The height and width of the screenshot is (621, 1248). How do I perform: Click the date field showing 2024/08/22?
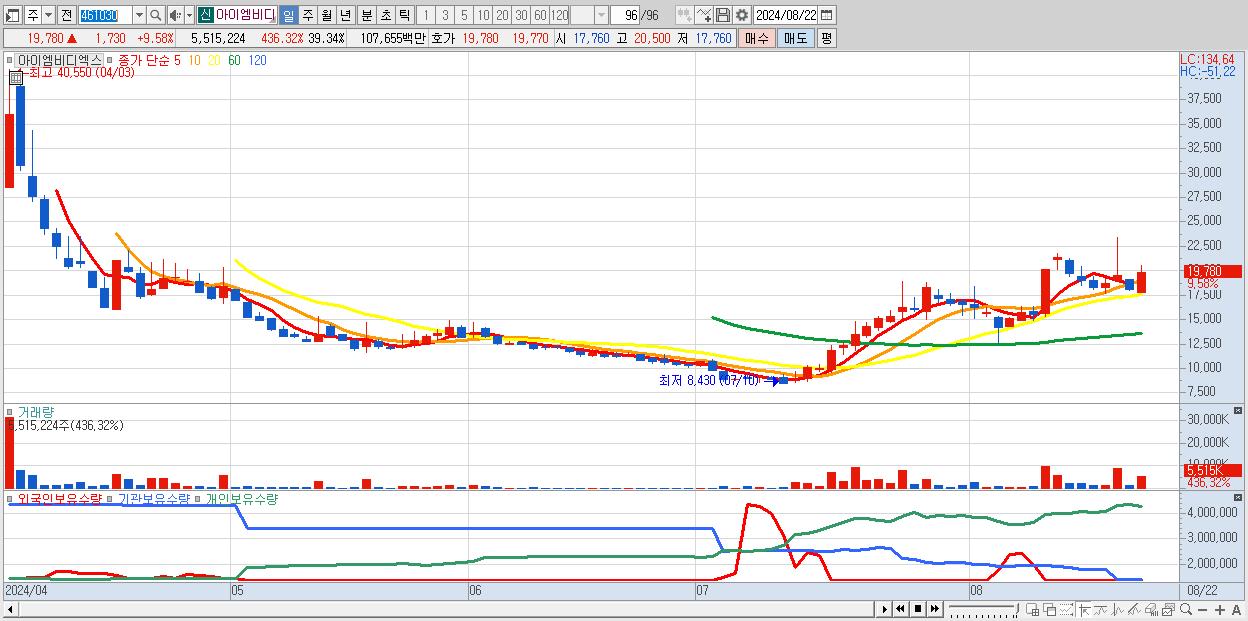[x=786, y=15]
